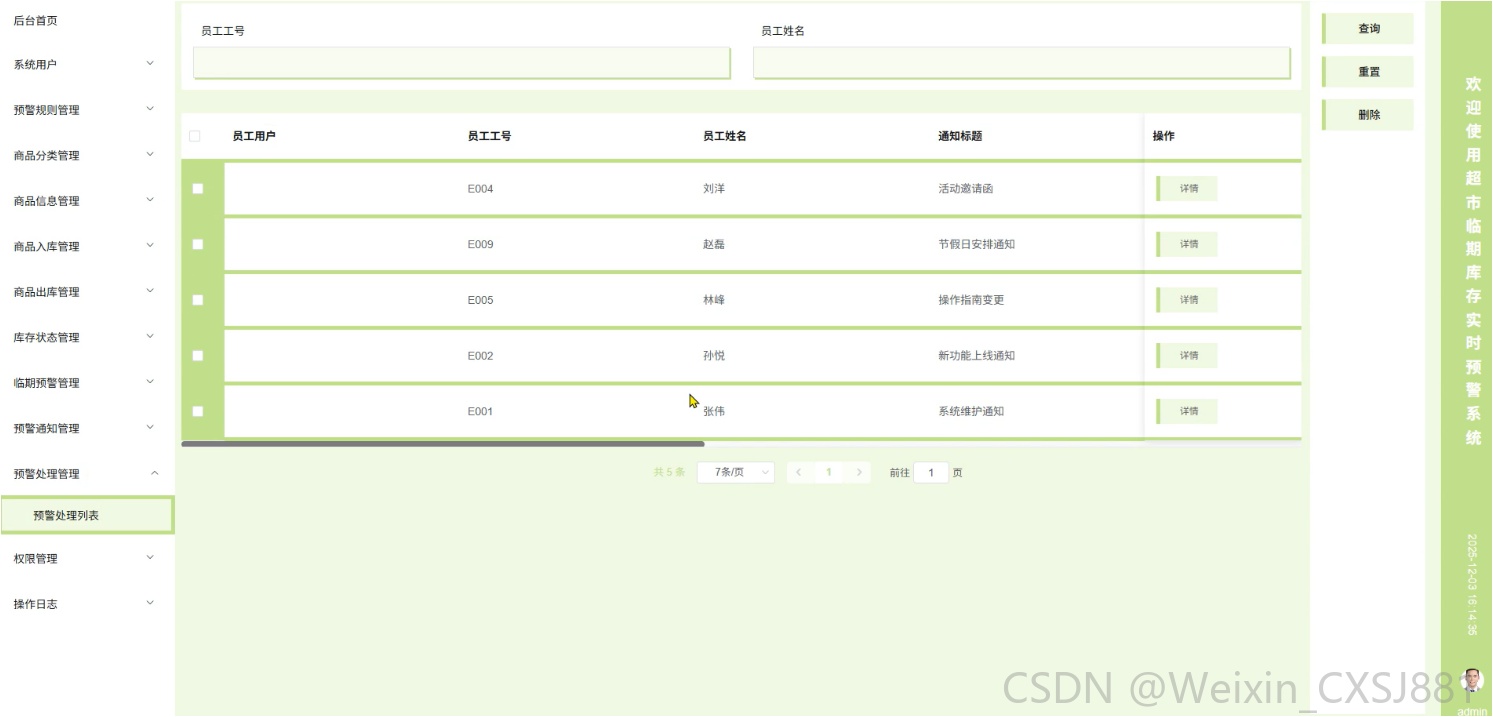
Task: Expand the 操作日志 menu chevron
Action: [150, 603]
